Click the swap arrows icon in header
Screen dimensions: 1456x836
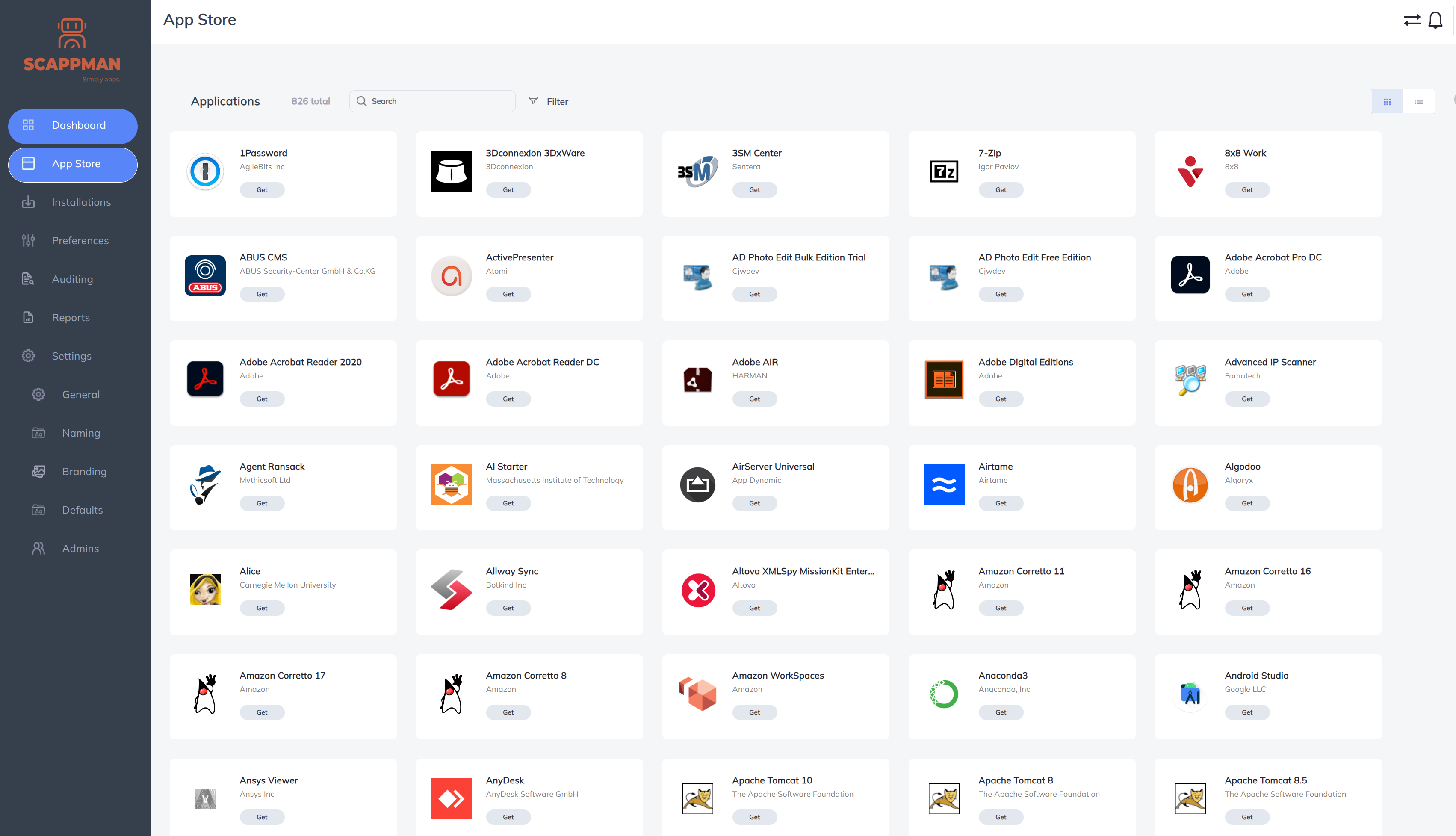tap(1412, 20)
